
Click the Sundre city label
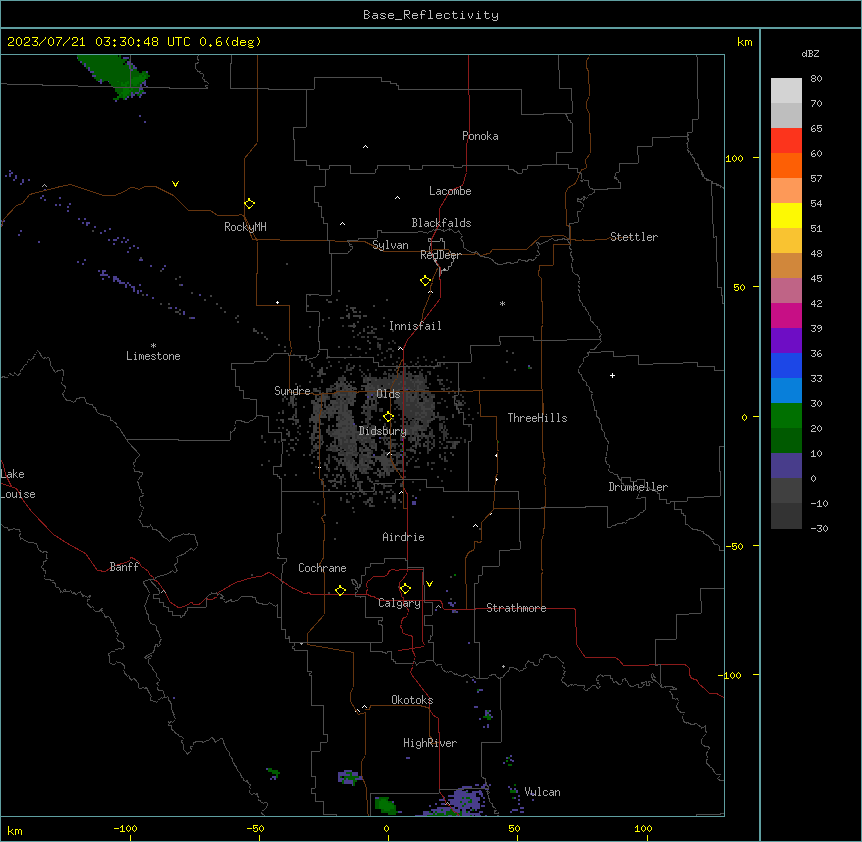click(x=292, y=391)
